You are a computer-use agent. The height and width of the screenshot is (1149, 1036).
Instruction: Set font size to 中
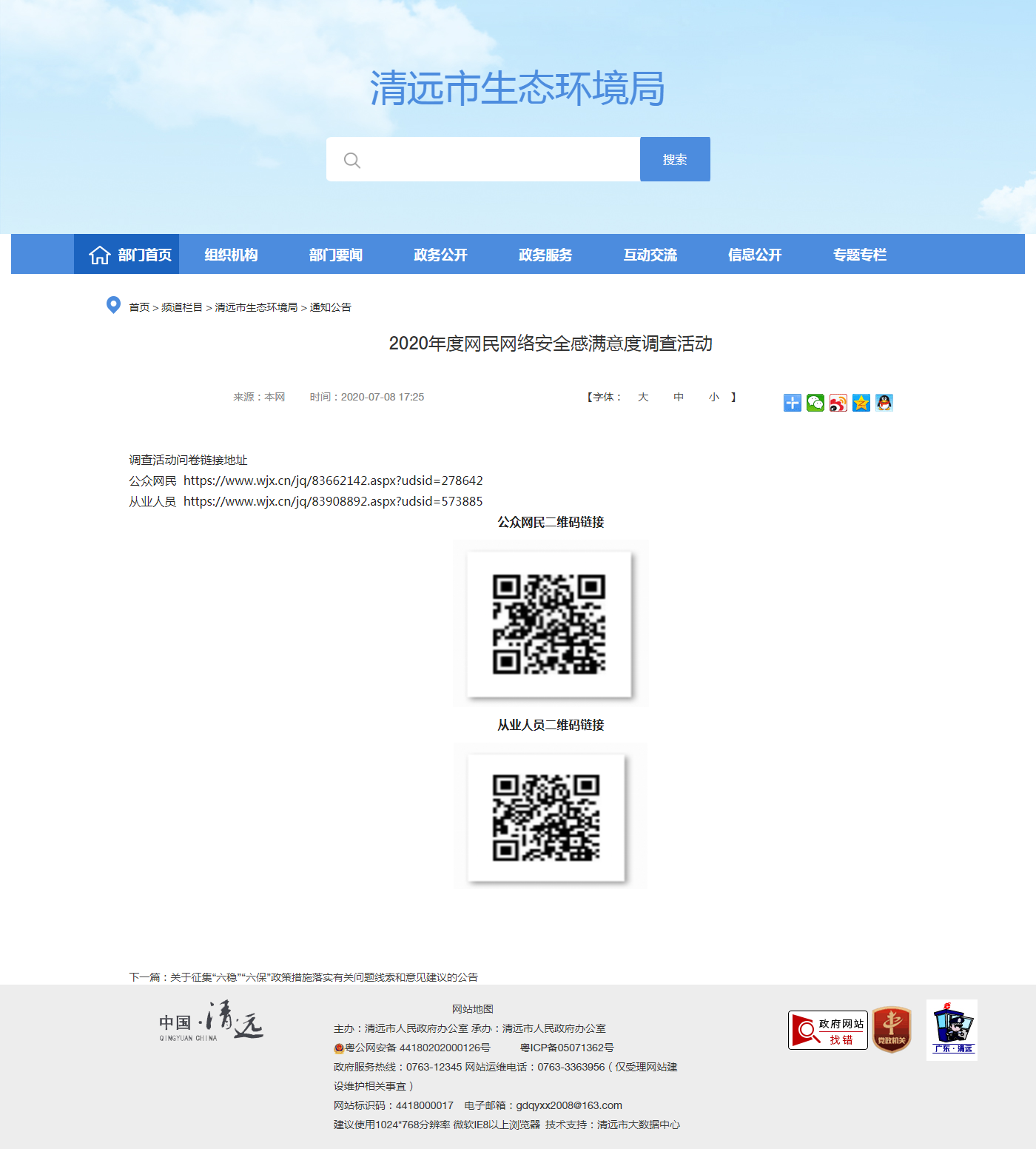click(679, 397)
